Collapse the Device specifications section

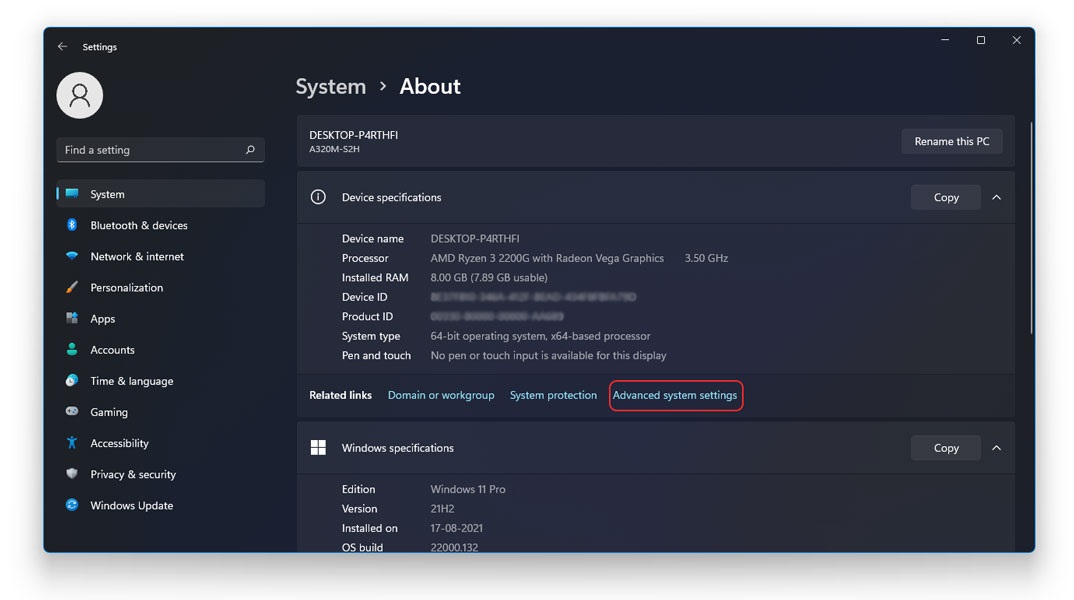tap(996, 197)
